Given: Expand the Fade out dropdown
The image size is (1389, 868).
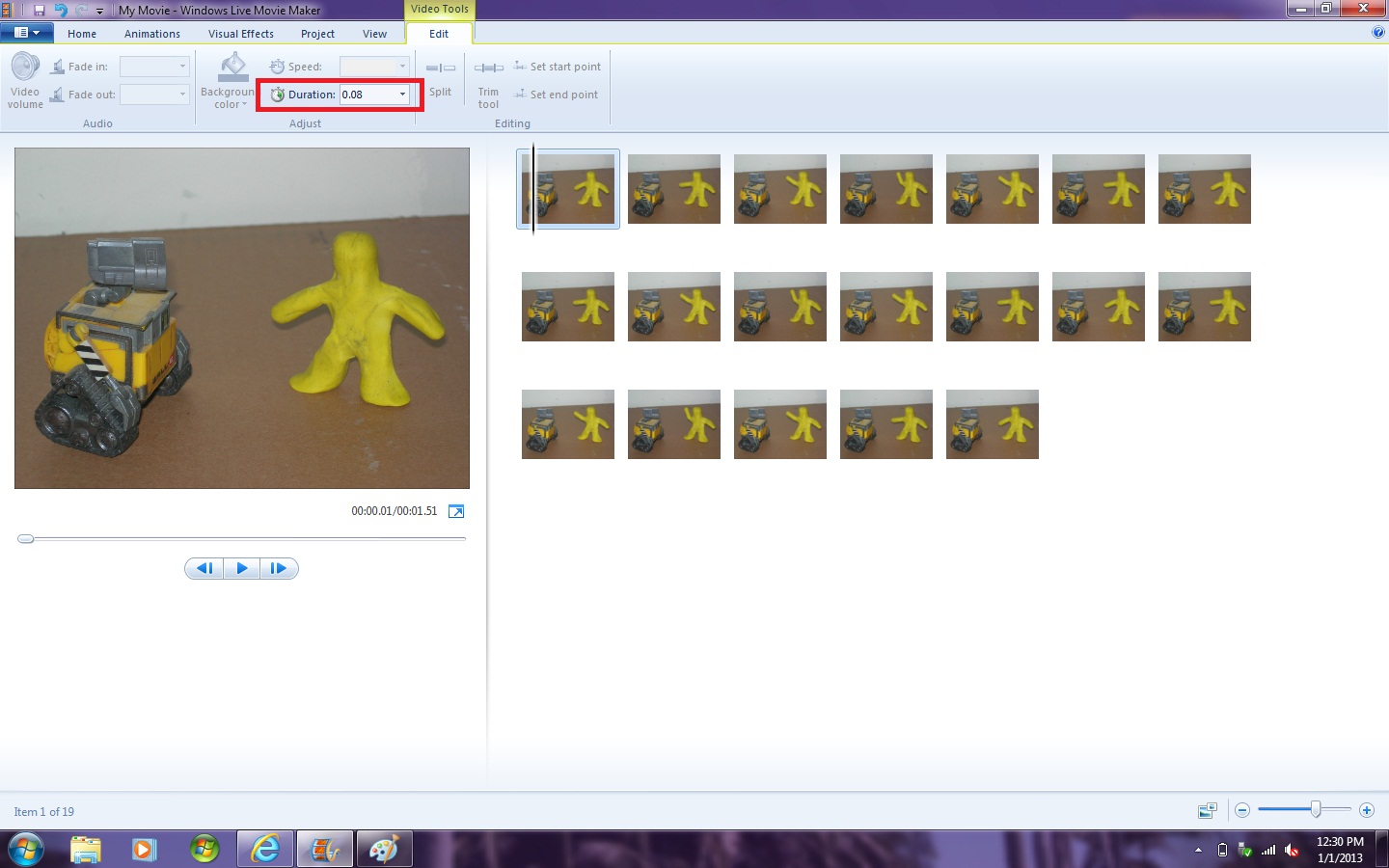Looking at the screenshot, I should [182, 95].
